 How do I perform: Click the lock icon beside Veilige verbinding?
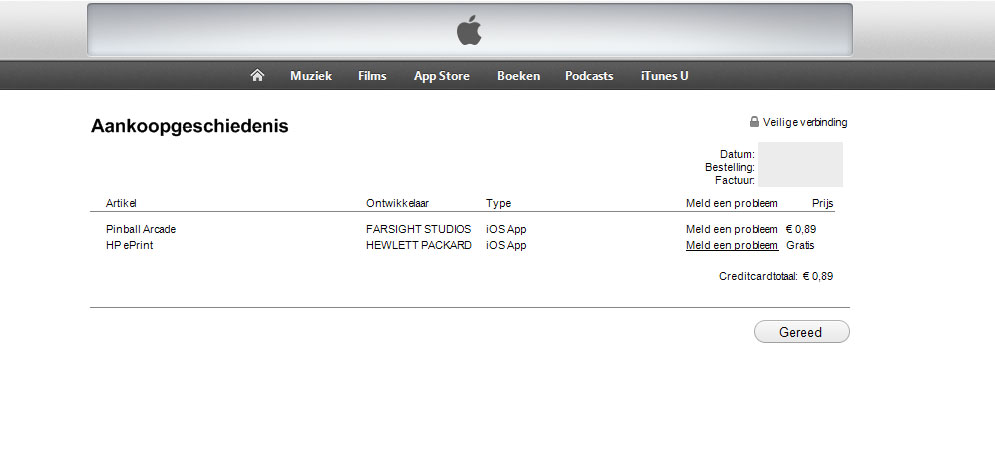point(754,122)
